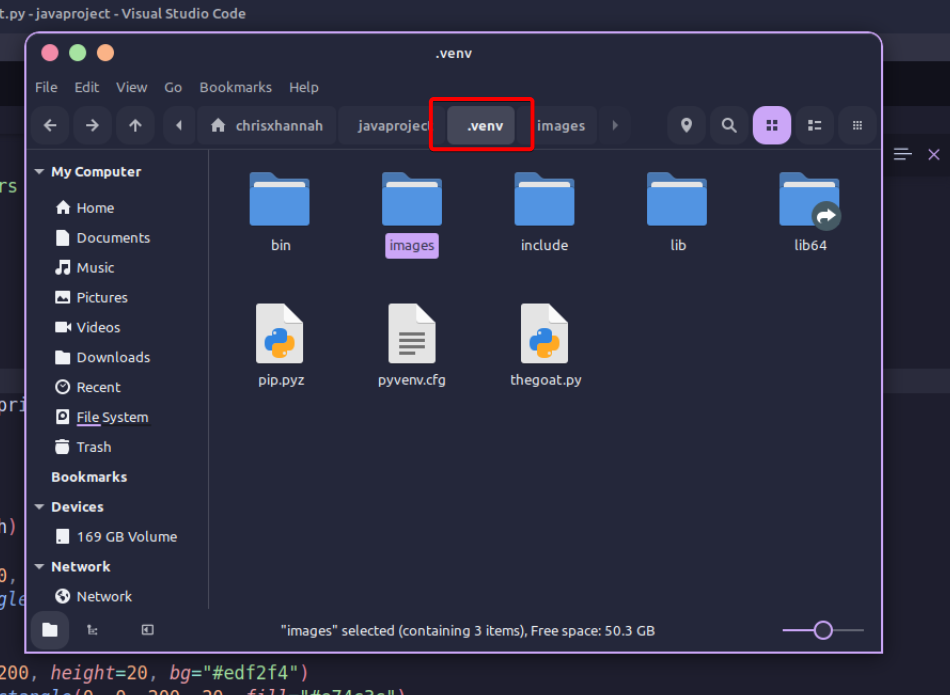Open the Help menu
This screenshot has width=950, height=695.
click(x=304, y=87)
